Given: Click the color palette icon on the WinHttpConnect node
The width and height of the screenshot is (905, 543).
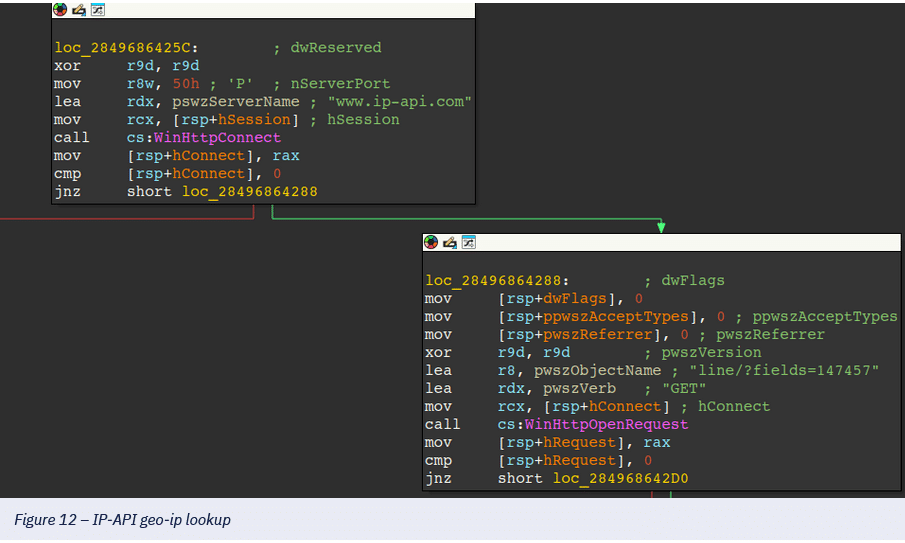Looking at the screenshot, I should [61, 10].
